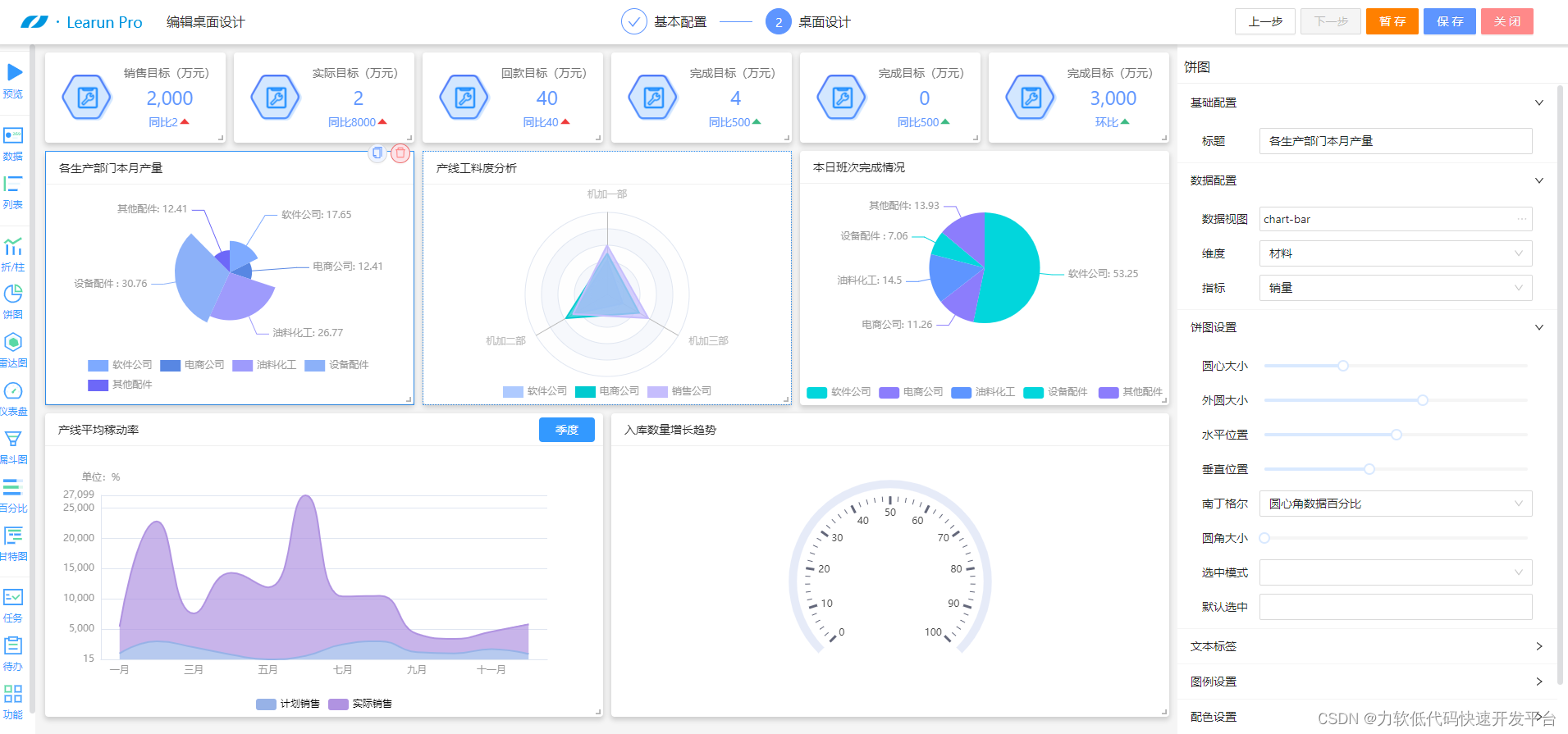Copy the 各生产部门本月产量 chart card

377,153
